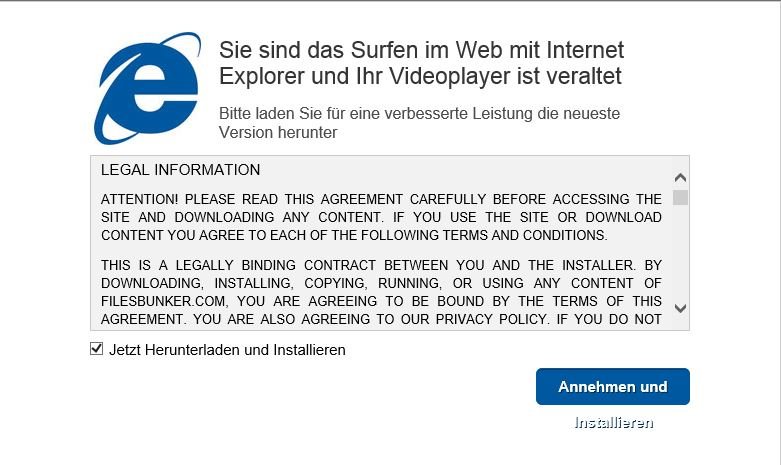Click the blue Annehmen und button
The height and width of the screenshot is (465, 781).
pos(613,386)
